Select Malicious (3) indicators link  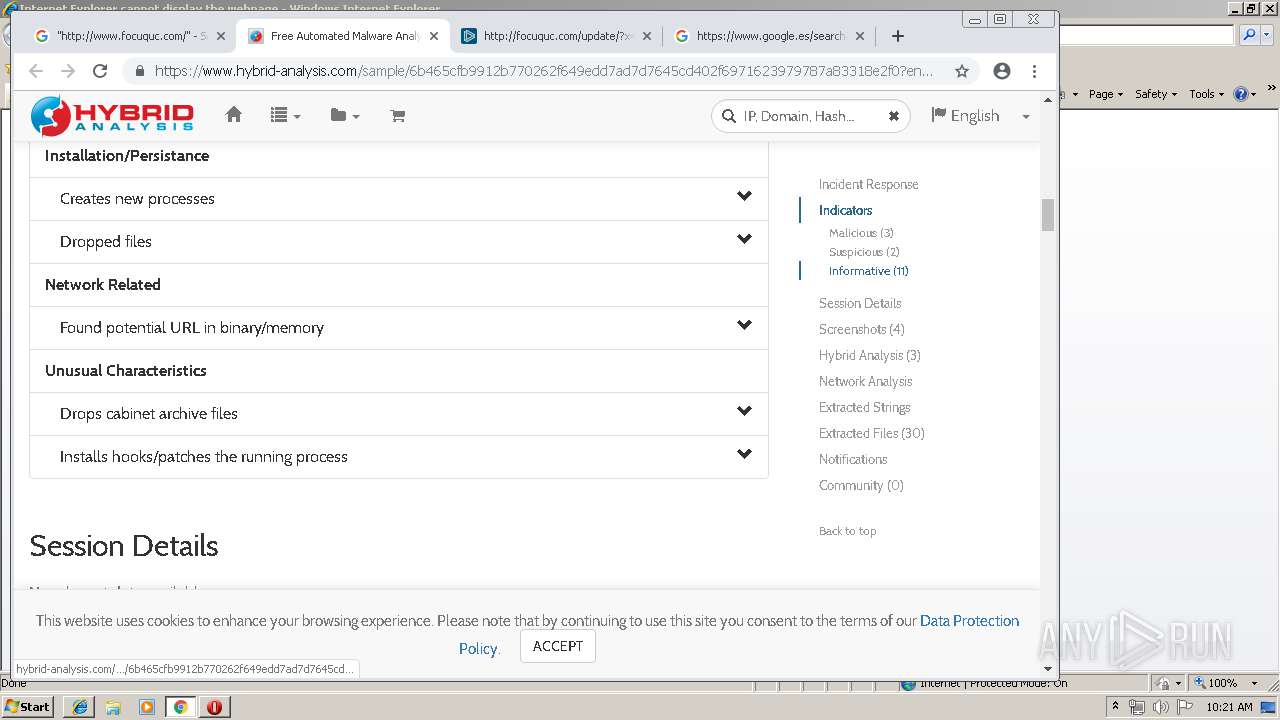coord(861,233)
